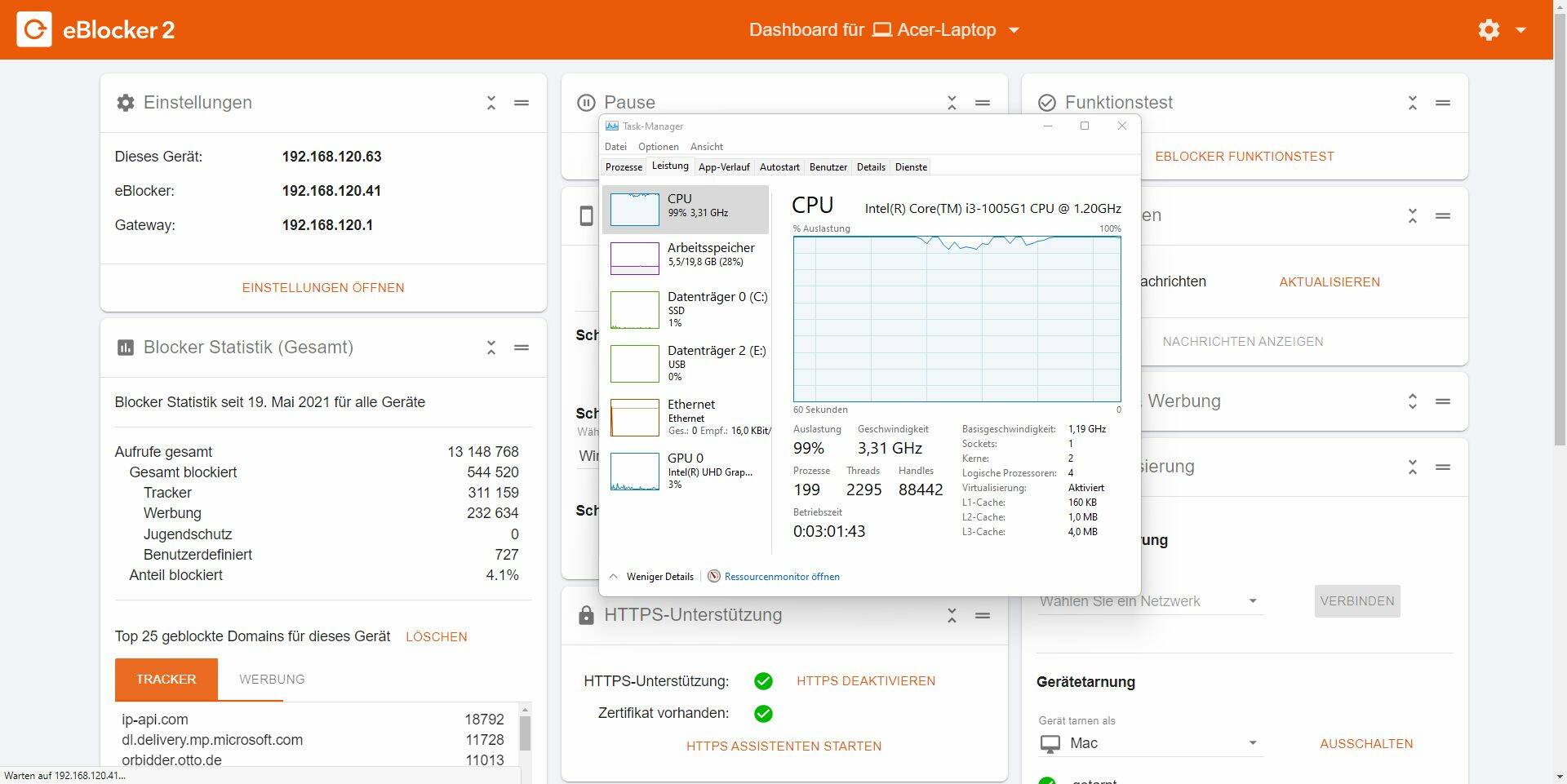
Task: Click HTTPS DEAKTIVIEREN
Action: pos(866,681)
